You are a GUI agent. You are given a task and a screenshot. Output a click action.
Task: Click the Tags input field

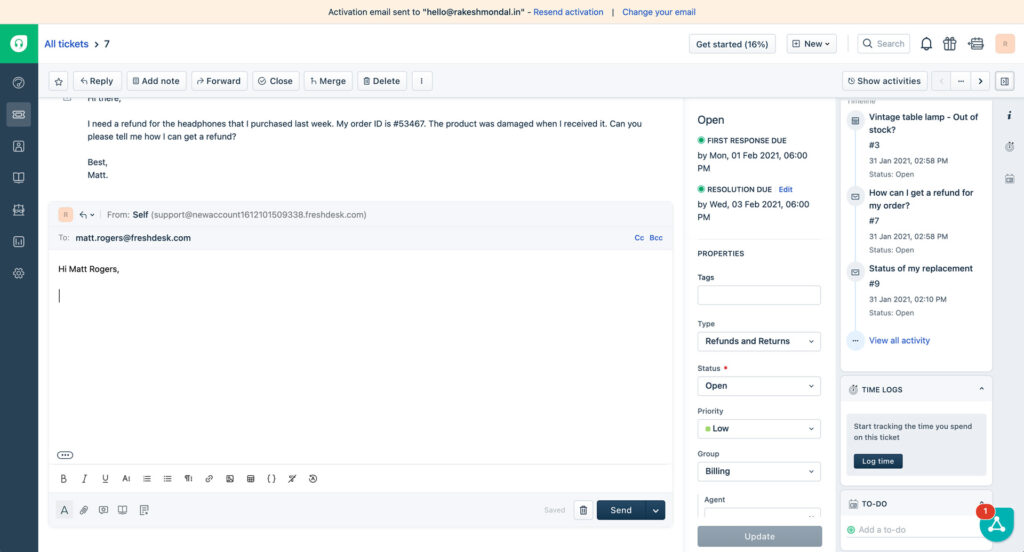pyautogui.click(x=759, y=295)
